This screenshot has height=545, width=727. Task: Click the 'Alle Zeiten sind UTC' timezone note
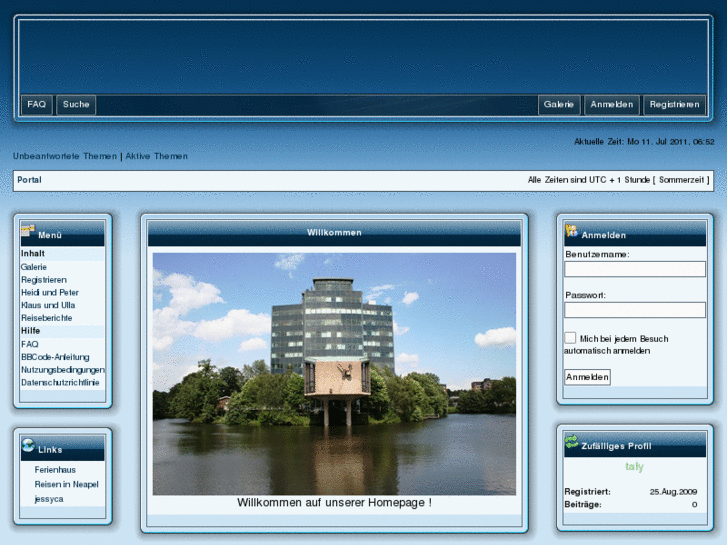pos(619,180)
